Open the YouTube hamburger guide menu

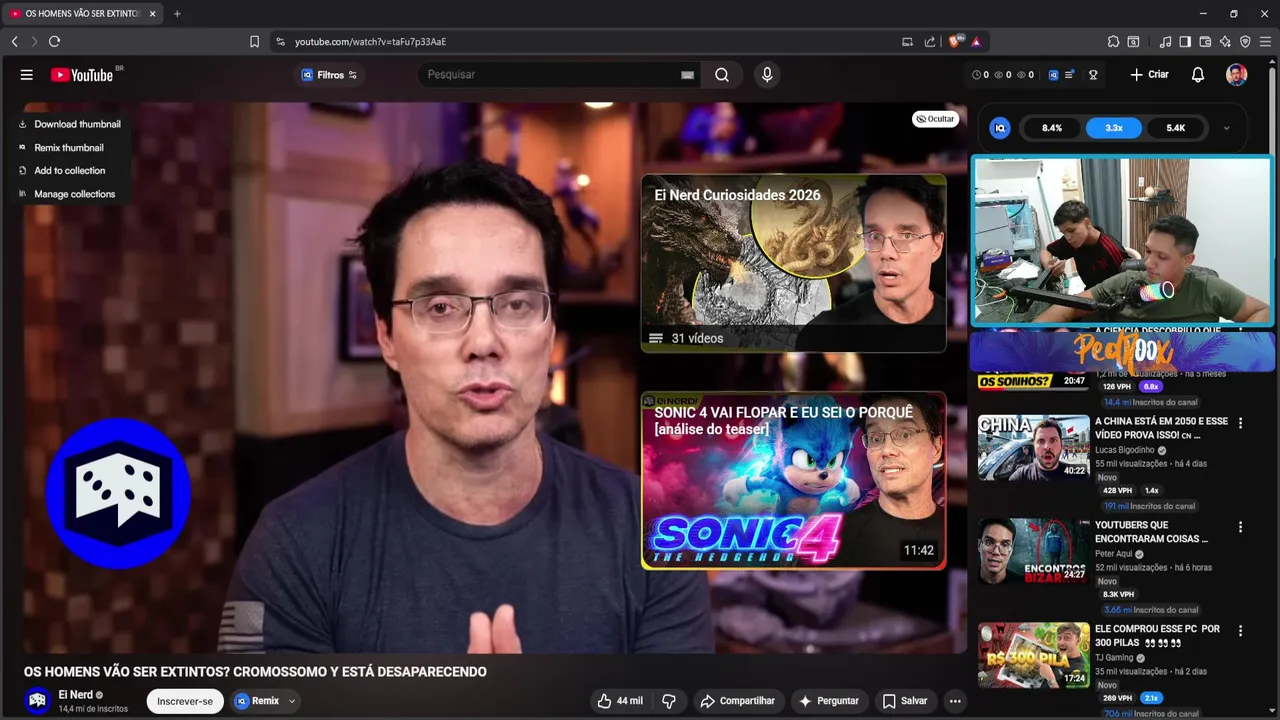(x=27, y=75)
